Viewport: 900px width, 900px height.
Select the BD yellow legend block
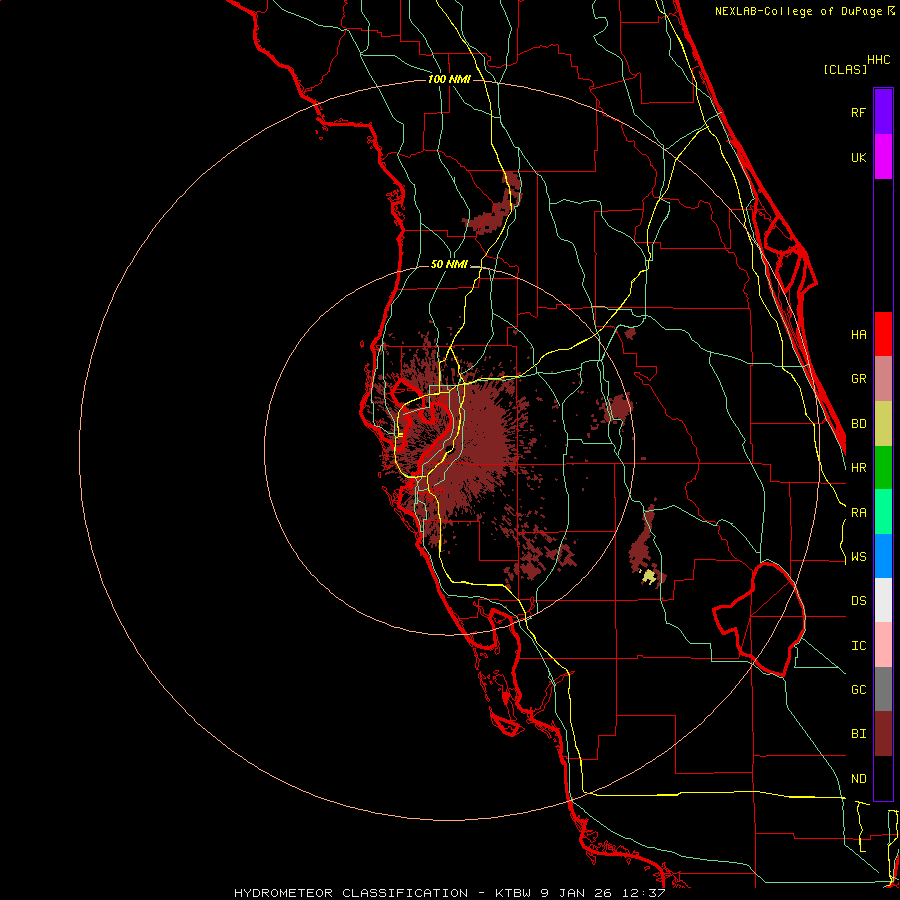tap(883, 424)
